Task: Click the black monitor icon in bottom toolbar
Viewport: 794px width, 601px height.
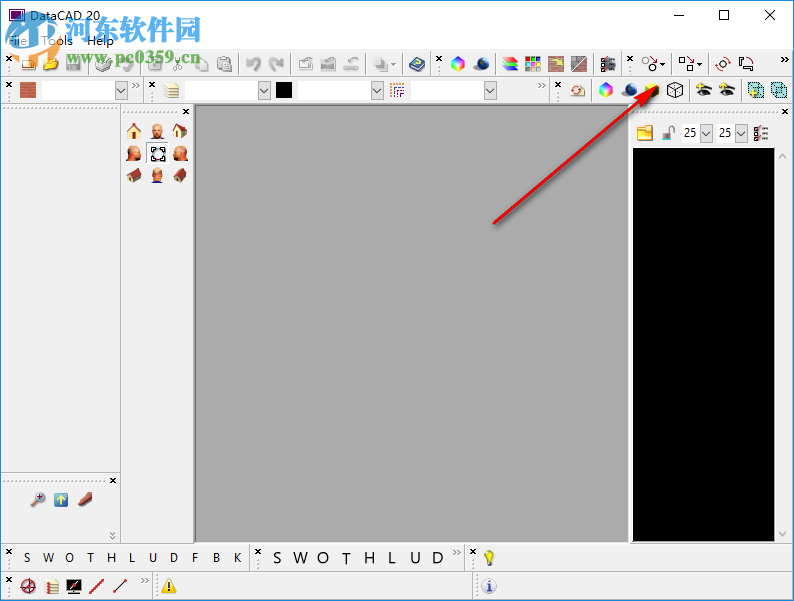Action: [x=74, y=586]
